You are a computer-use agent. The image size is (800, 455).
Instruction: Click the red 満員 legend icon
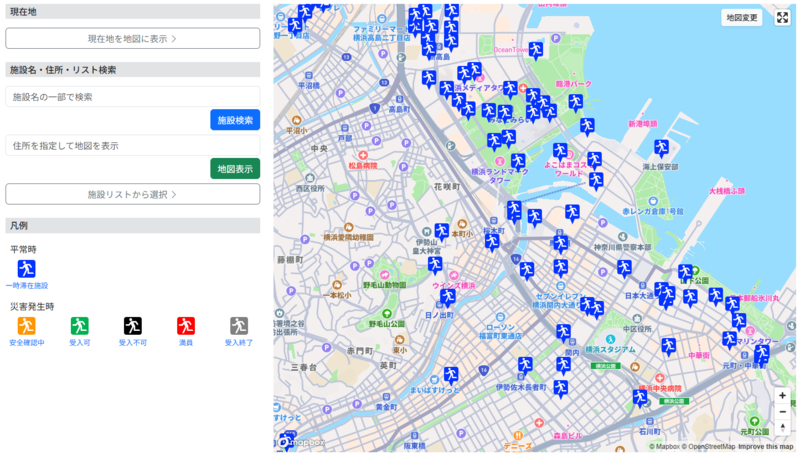[x=186, y=325]
